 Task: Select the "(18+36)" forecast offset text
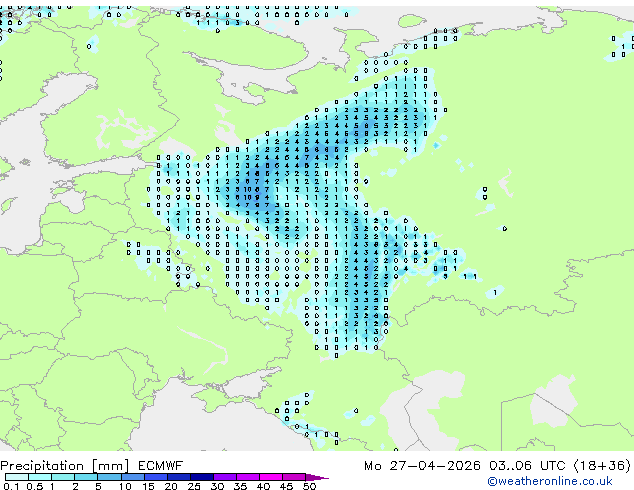tap(602, 466)
